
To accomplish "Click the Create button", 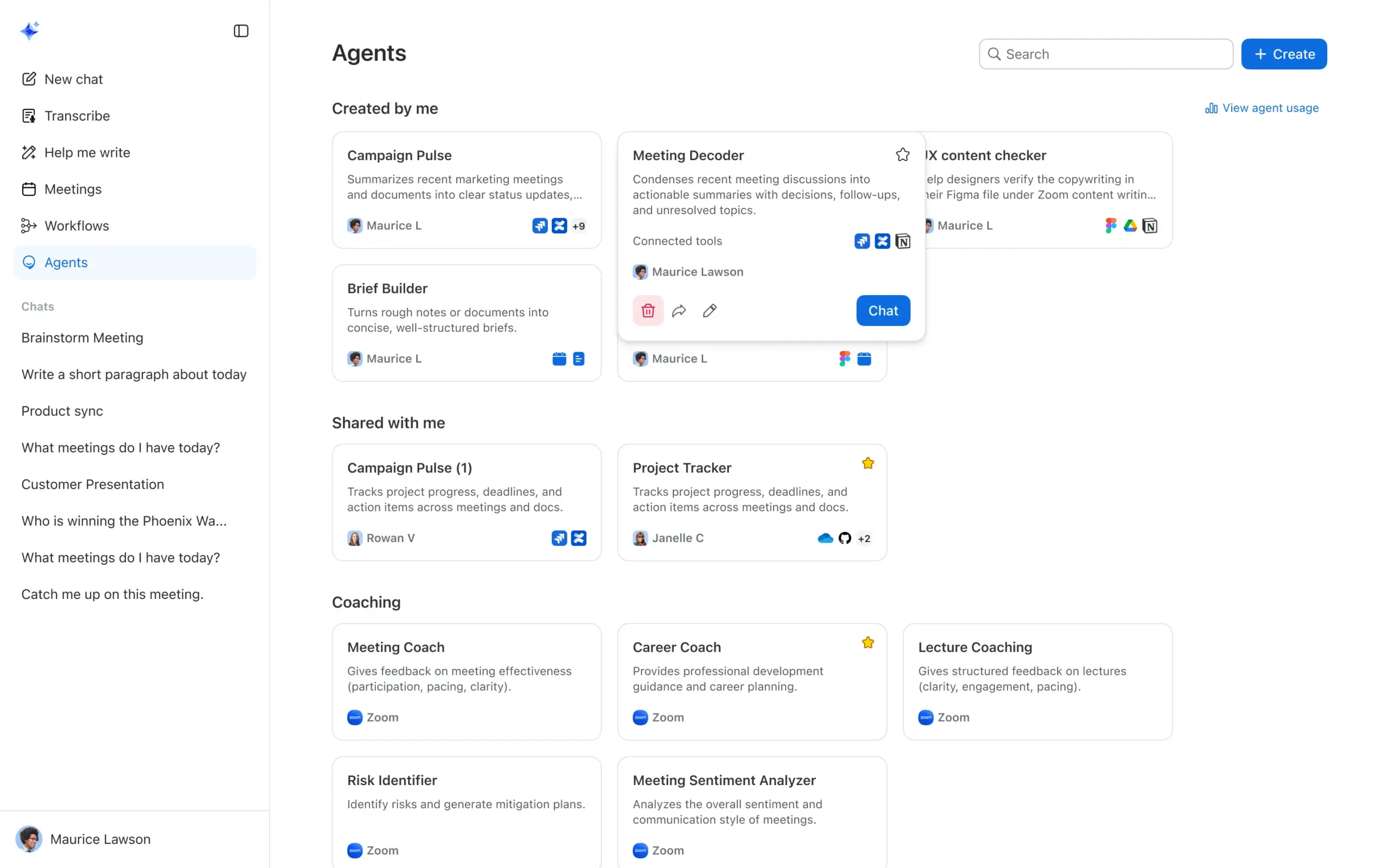I will [1284, 54].
